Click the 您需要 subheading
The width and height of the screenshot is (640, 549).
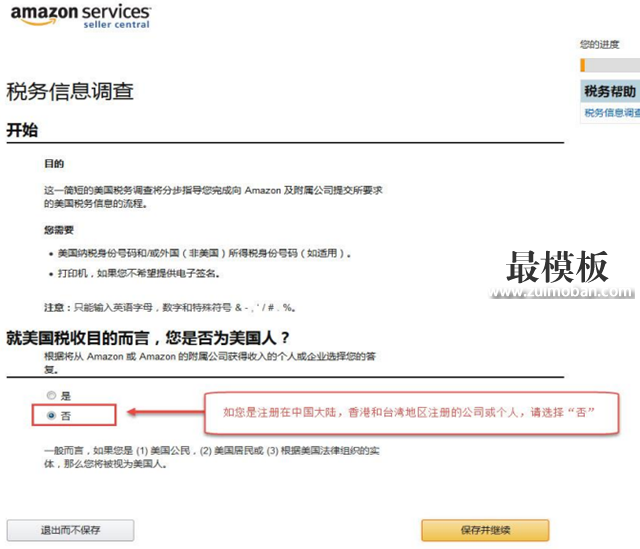(x=59, y=230)
